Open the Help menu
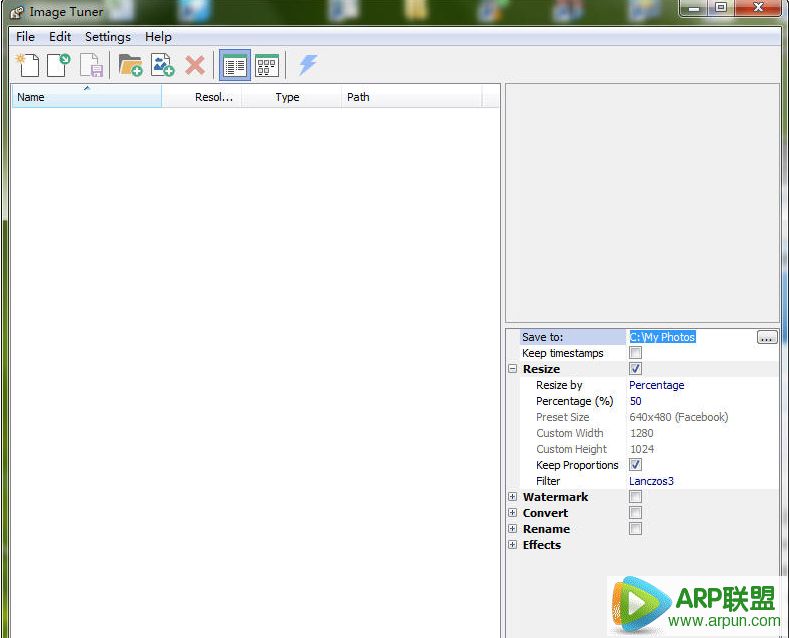789x638 pixels. click(158, 37)
